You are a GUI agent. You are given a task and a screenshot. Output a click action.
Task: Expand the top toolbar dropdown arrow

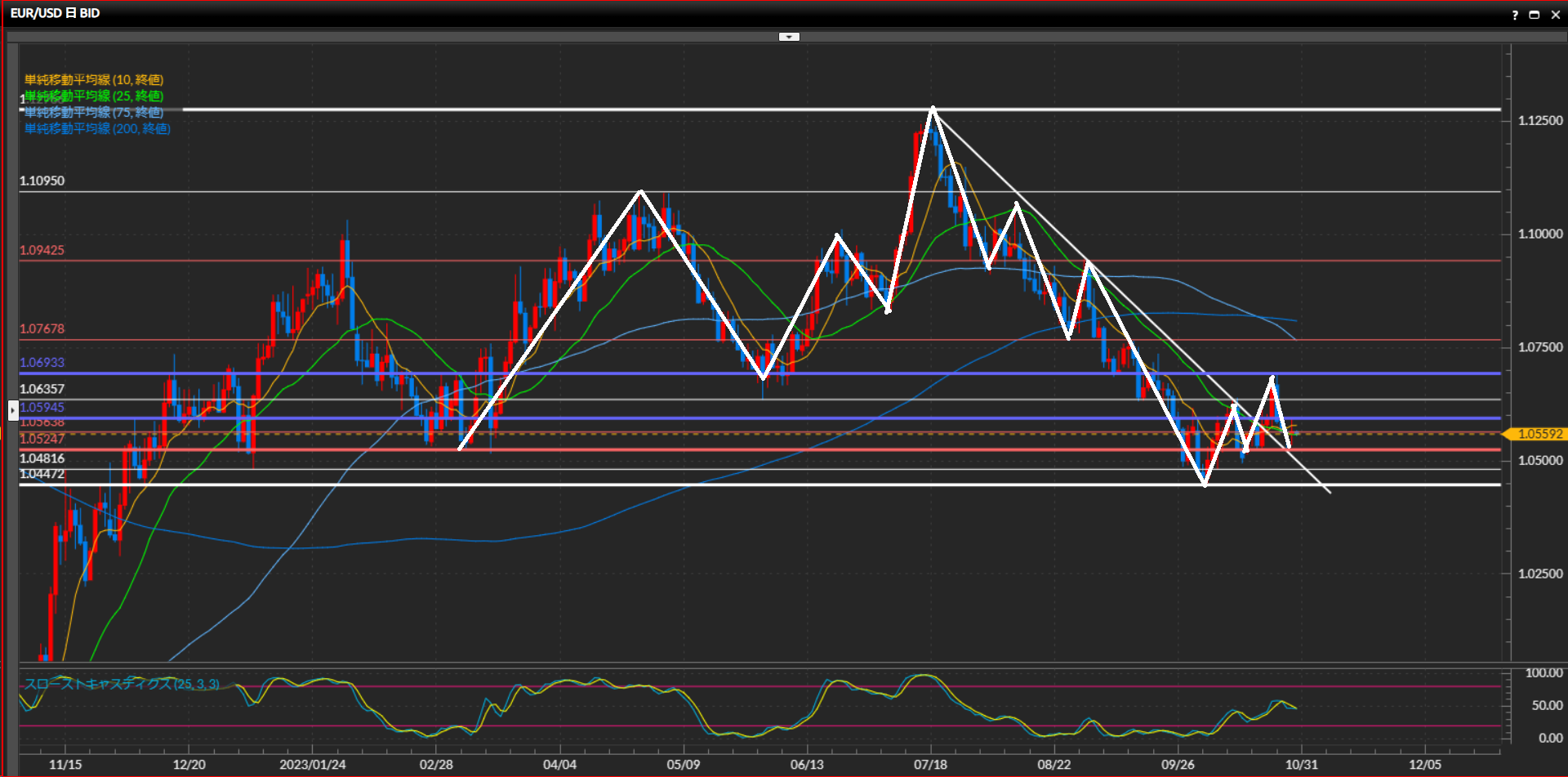coord(789,37)
